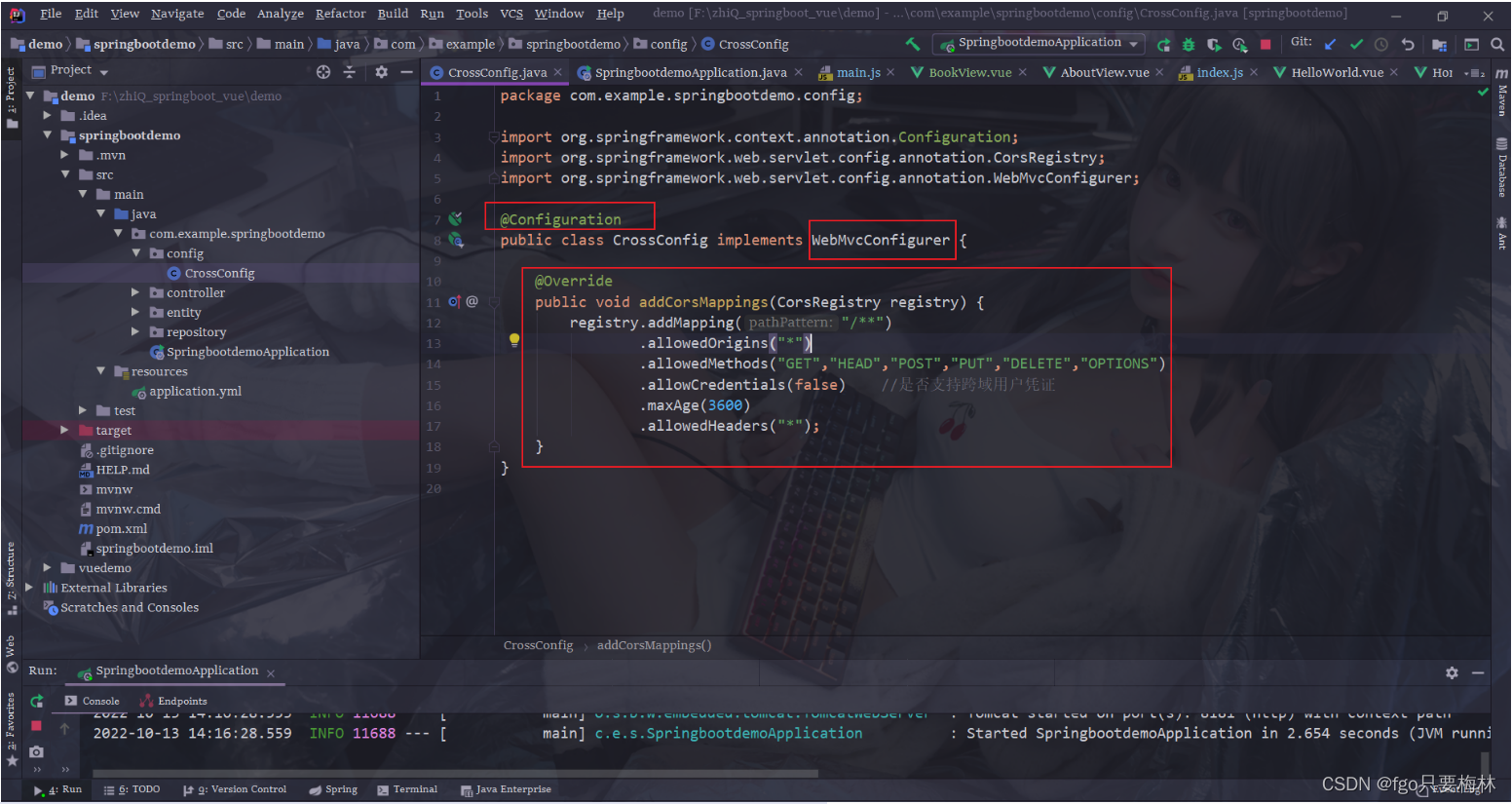Screen dimensions: 1512x804
Task: Collapse the springbootdemo module folder
Action: (x=47, y=135)
